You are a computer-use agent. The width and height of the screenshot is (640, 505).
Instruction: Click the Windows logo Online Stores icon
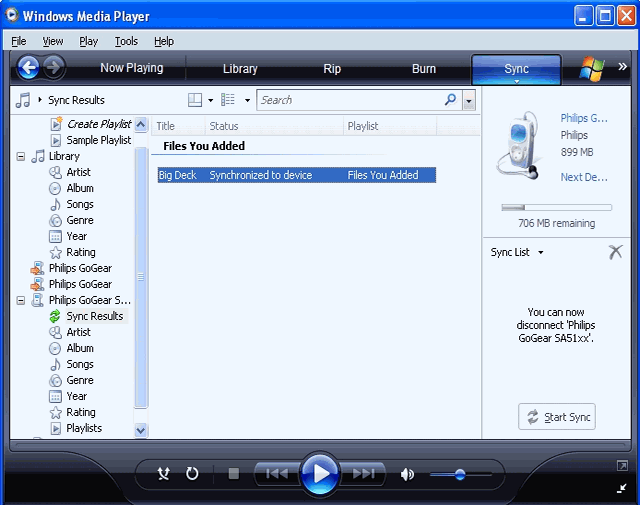[x=591, y=68]
